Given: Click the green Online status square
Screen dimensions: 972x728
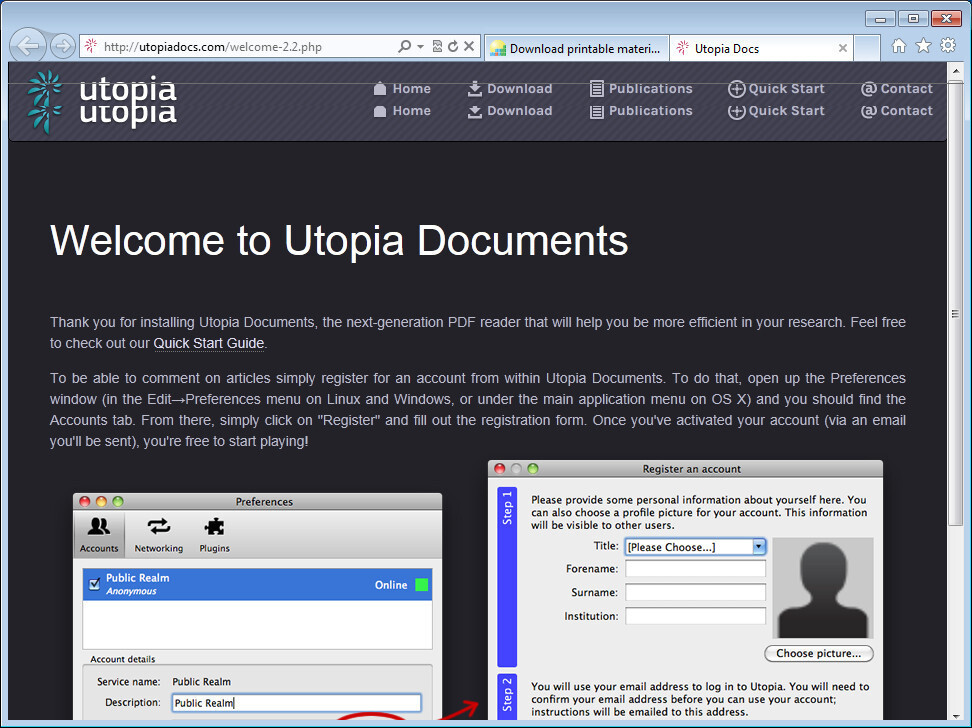Looking at the screenshot, I should click(422, 585).
